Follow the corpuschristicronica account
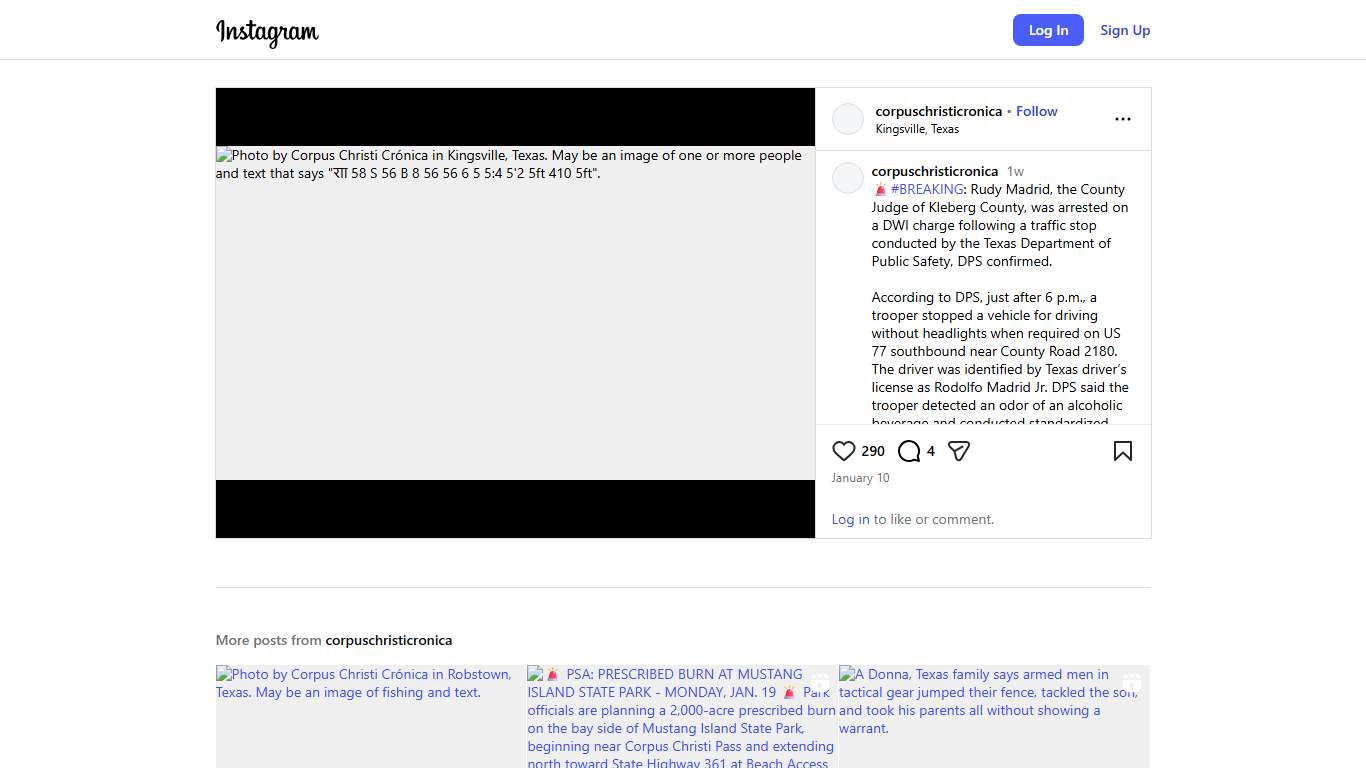Viewport: 1366px width, 768px height. (x=1036, y=111)
